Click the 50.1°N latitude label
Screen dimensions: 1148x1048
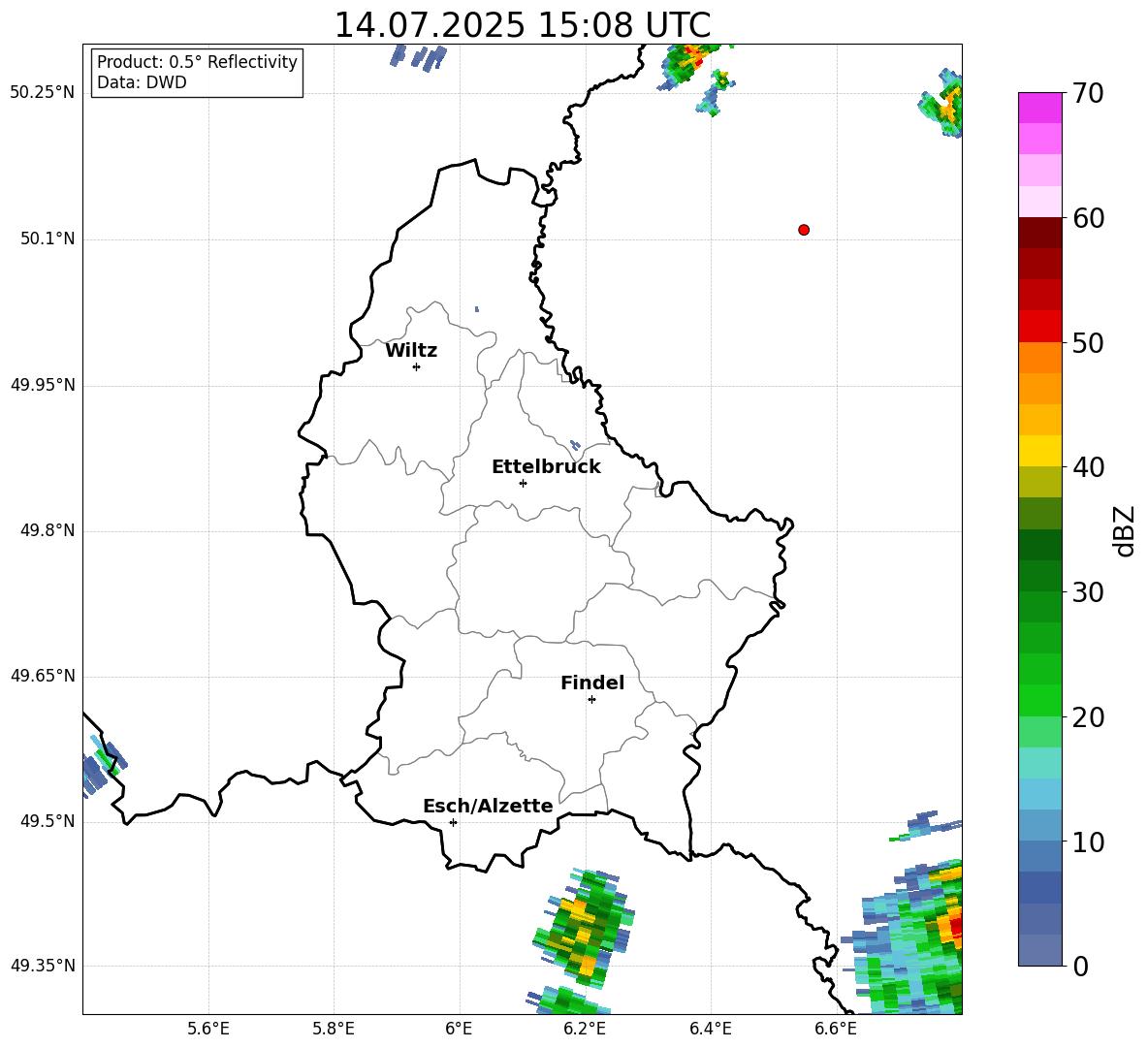point(47,238)
